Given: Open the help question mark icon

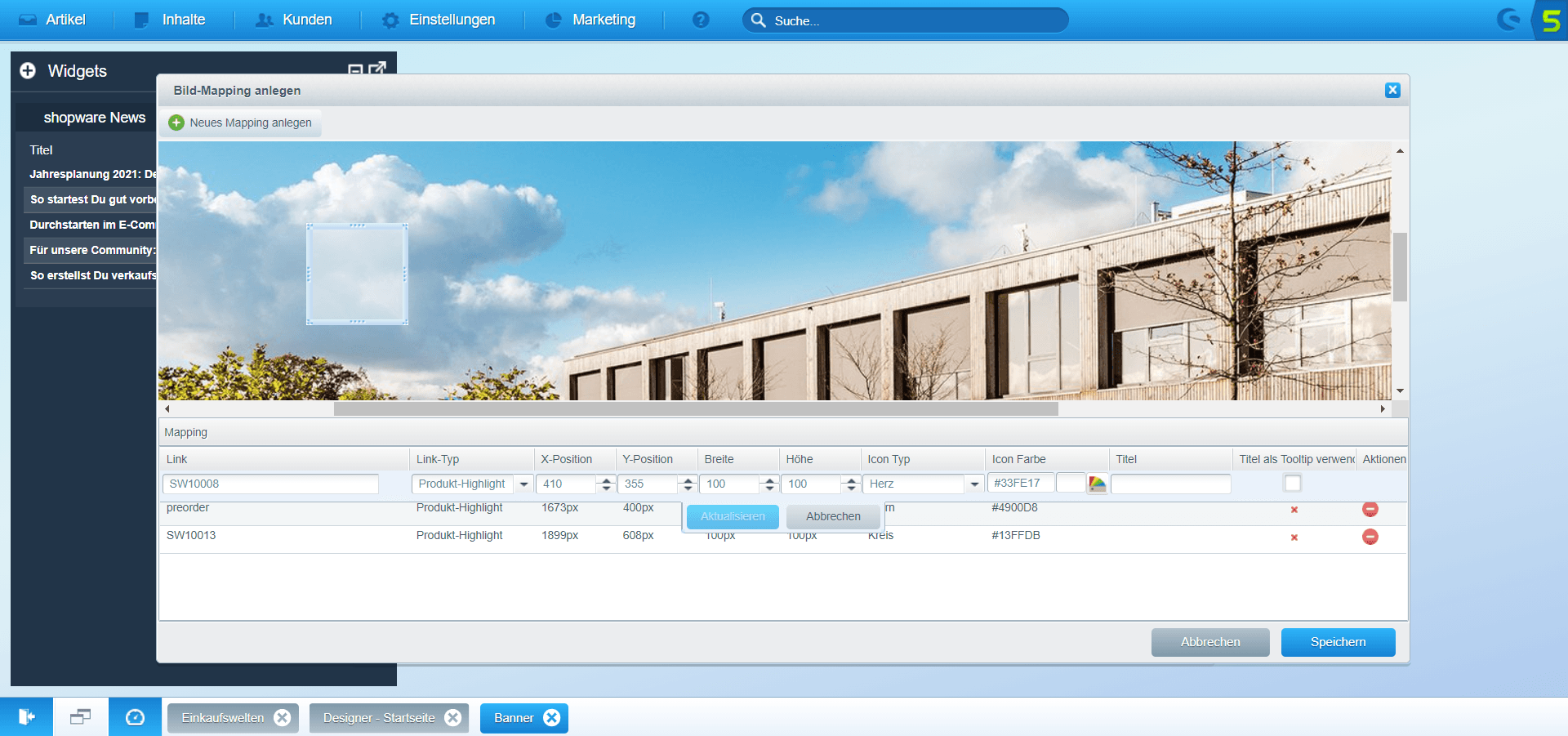Looking at the screenshot, I should click(701, 20).
